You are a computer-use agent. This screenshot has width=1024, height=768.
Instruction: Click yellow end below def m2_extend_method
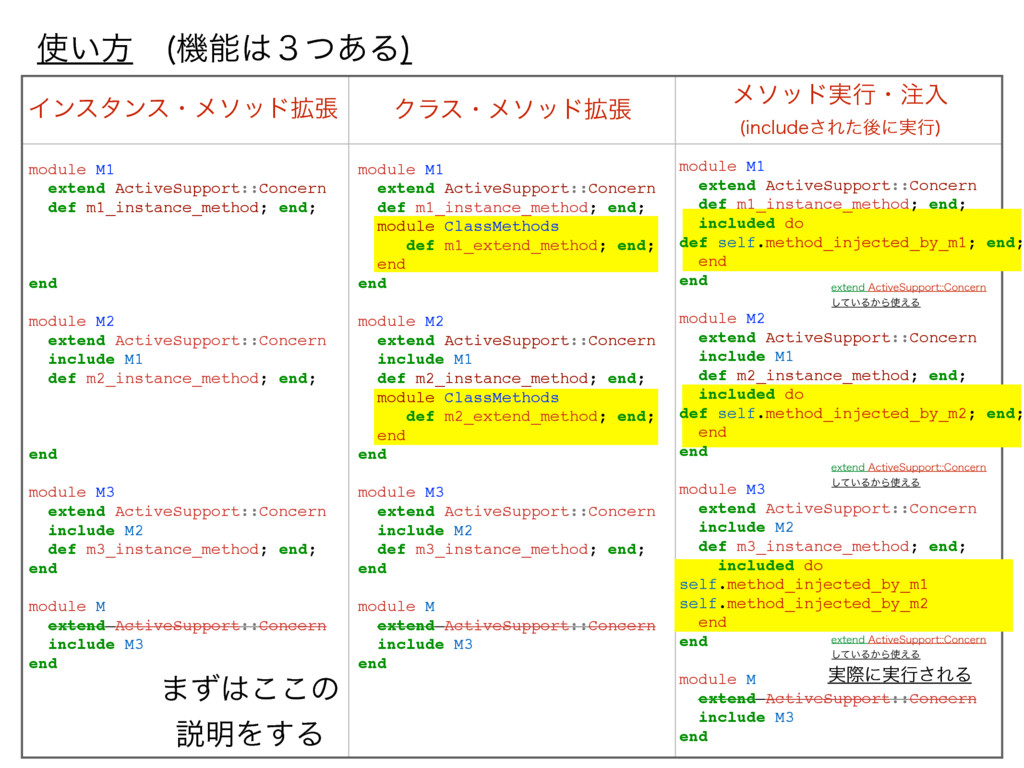point(391,436)
